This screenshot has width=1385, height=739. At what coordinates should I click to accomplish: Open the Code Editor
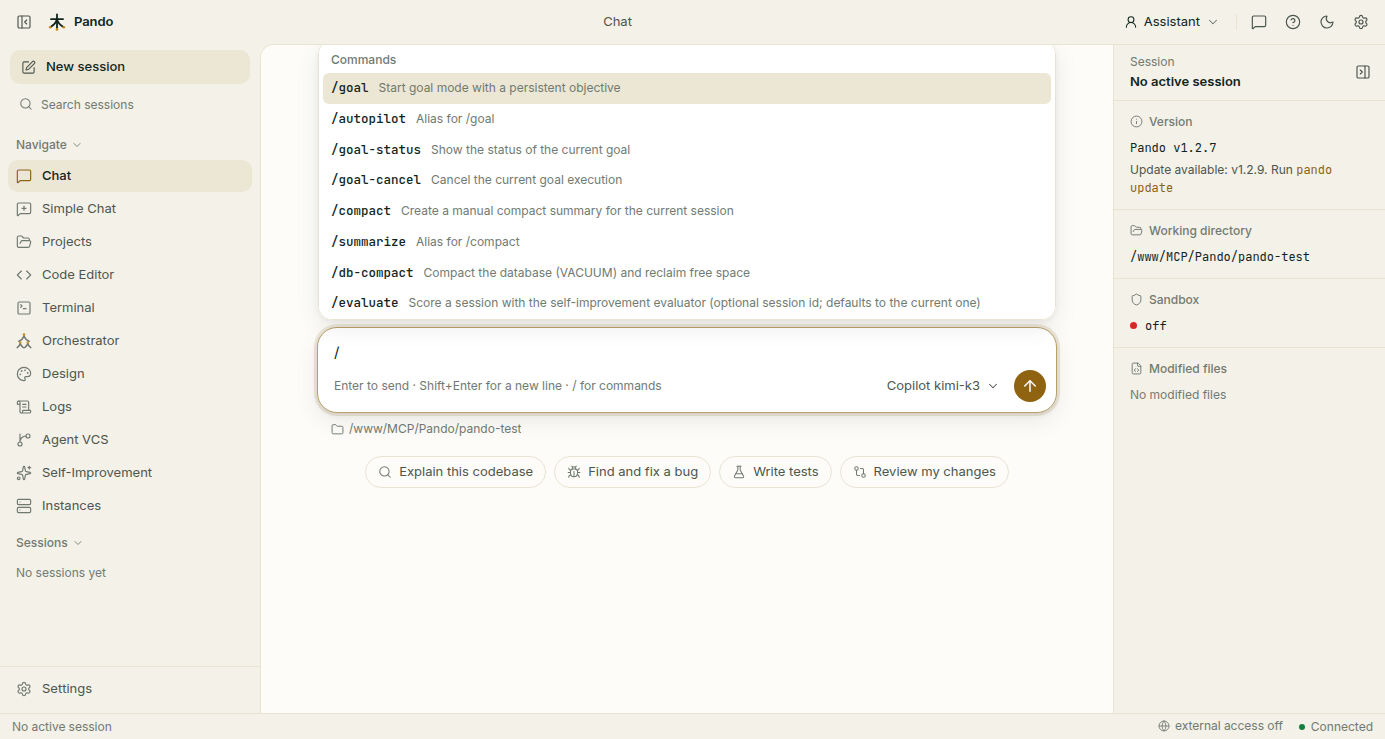(x=130, y=275)
